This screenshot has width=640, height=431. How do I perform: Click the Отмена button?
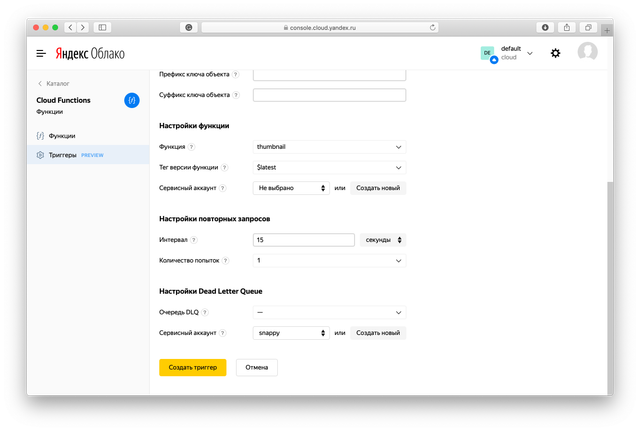(257, 367)
